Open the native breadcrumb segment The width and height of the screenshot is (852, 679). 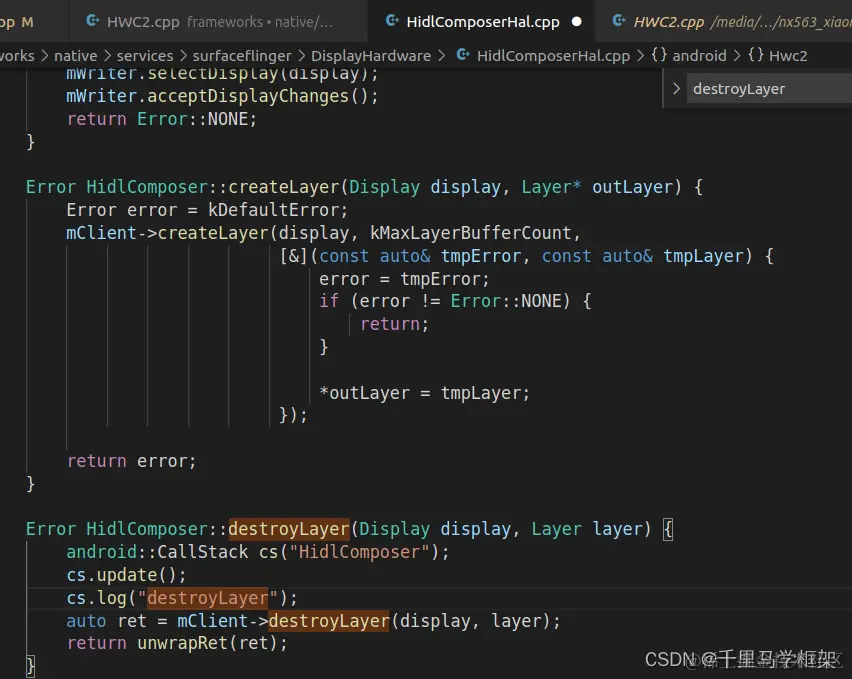[76, 55]
